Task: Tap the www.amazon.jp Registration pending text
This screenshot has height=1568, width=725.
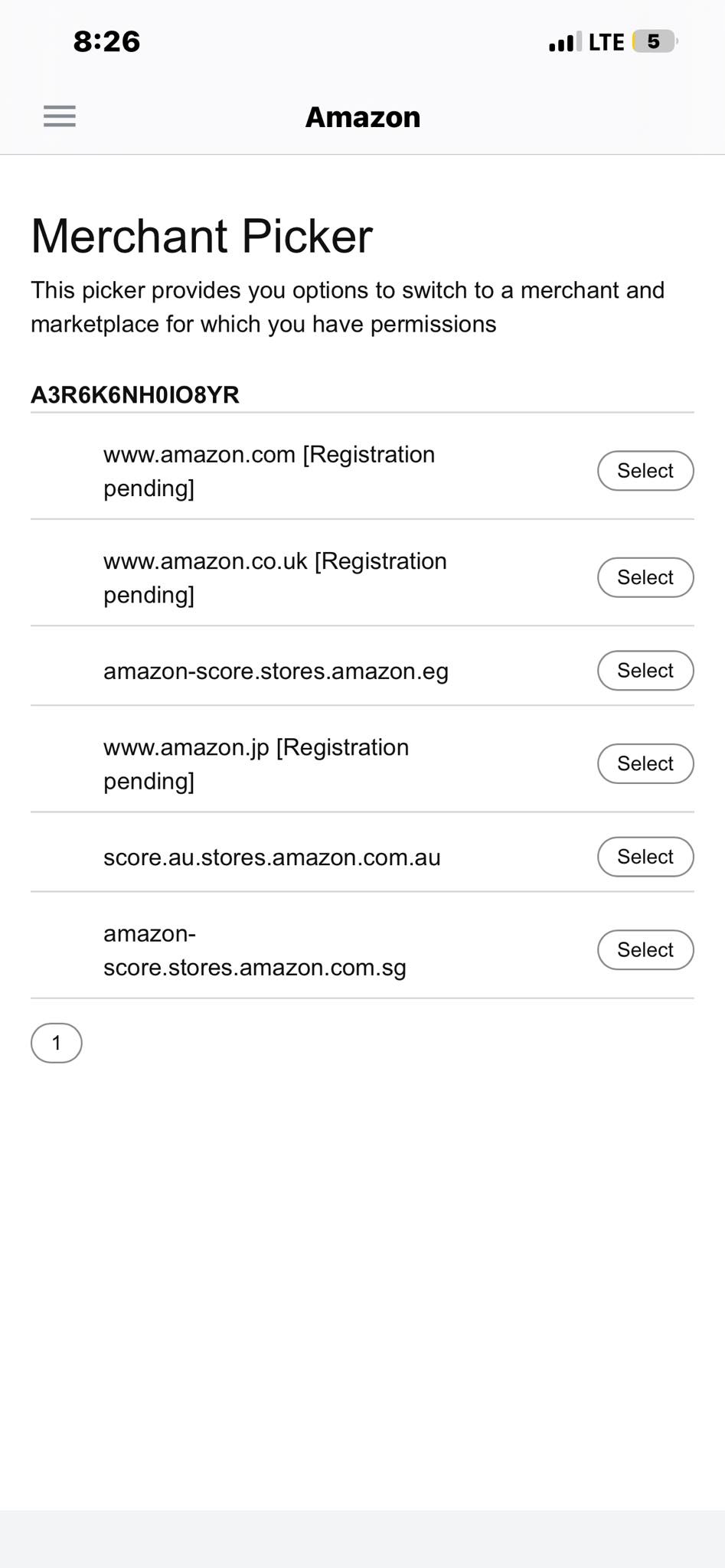Action: tap(256, 763)
